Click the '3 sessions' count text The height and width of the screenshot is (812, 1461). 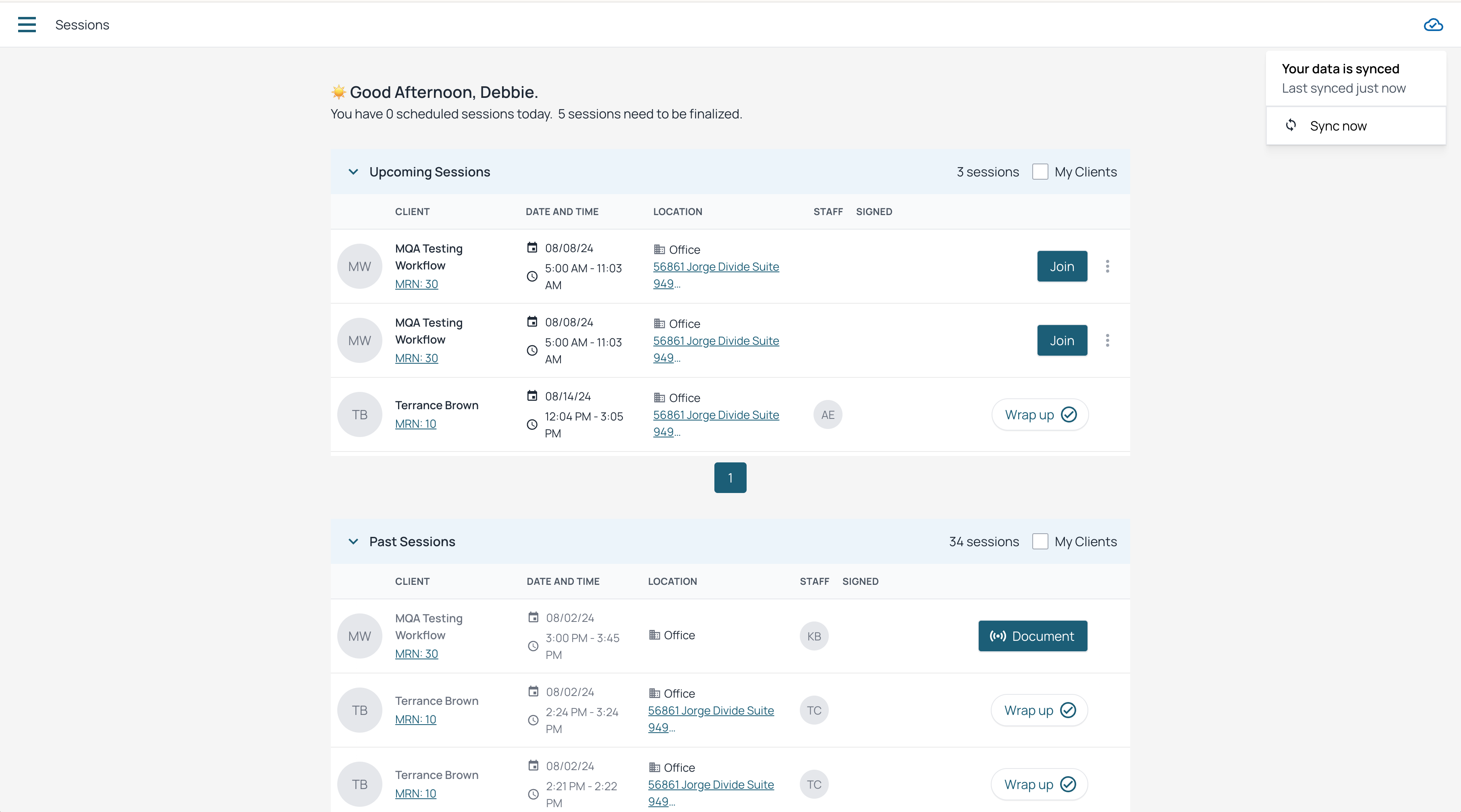(x=988, y=172)
